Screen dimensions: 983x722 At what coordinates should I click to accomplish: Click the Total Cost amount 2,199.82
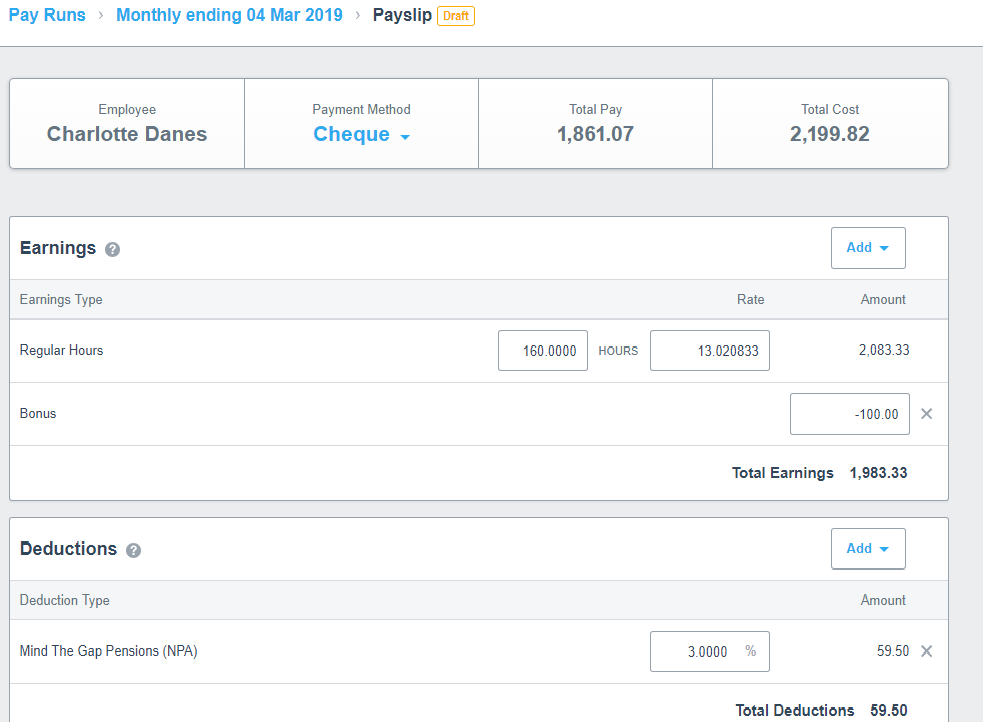tap(829, 134)
